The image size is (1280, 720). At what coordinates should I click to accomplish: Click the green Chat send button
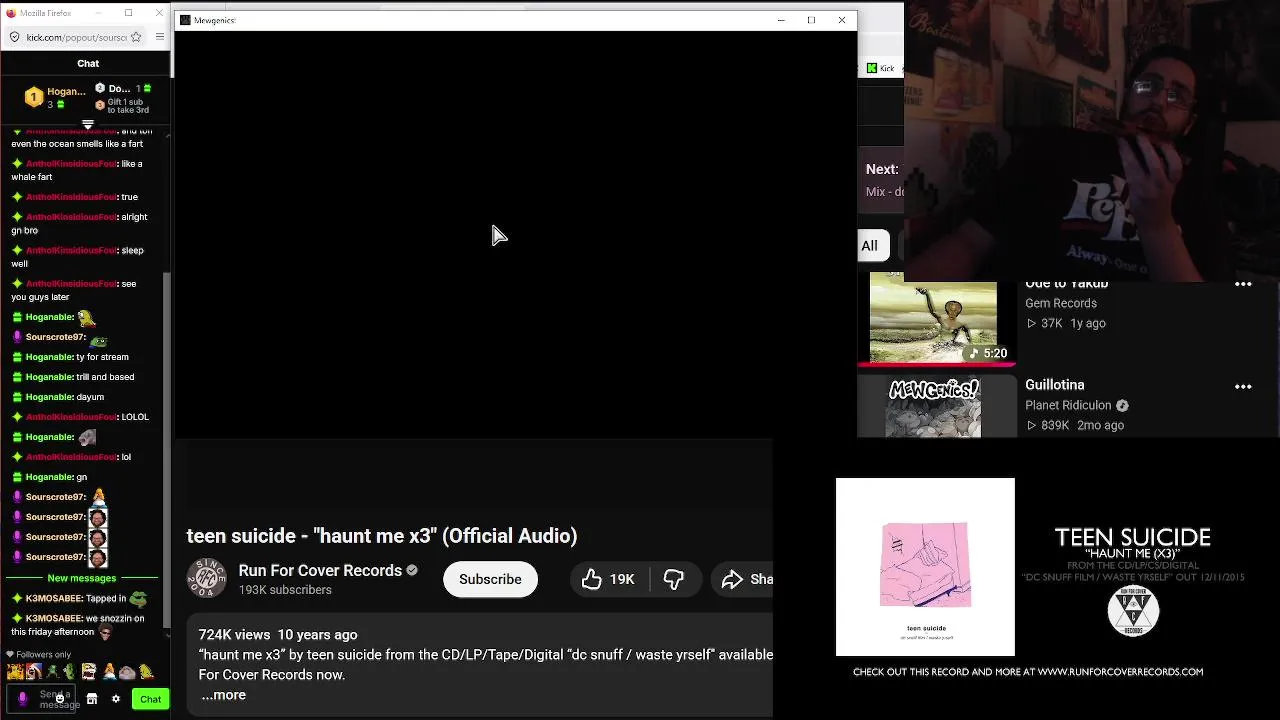[x=150, y=699]
